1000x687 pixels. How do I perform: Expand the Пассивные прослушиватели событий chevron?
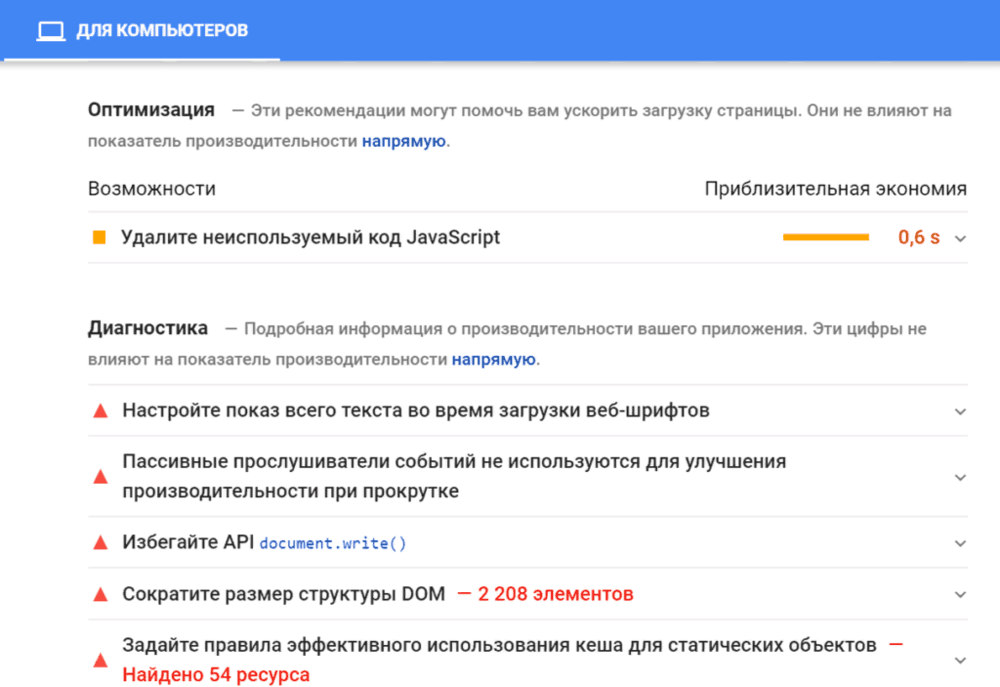[960, 478]
